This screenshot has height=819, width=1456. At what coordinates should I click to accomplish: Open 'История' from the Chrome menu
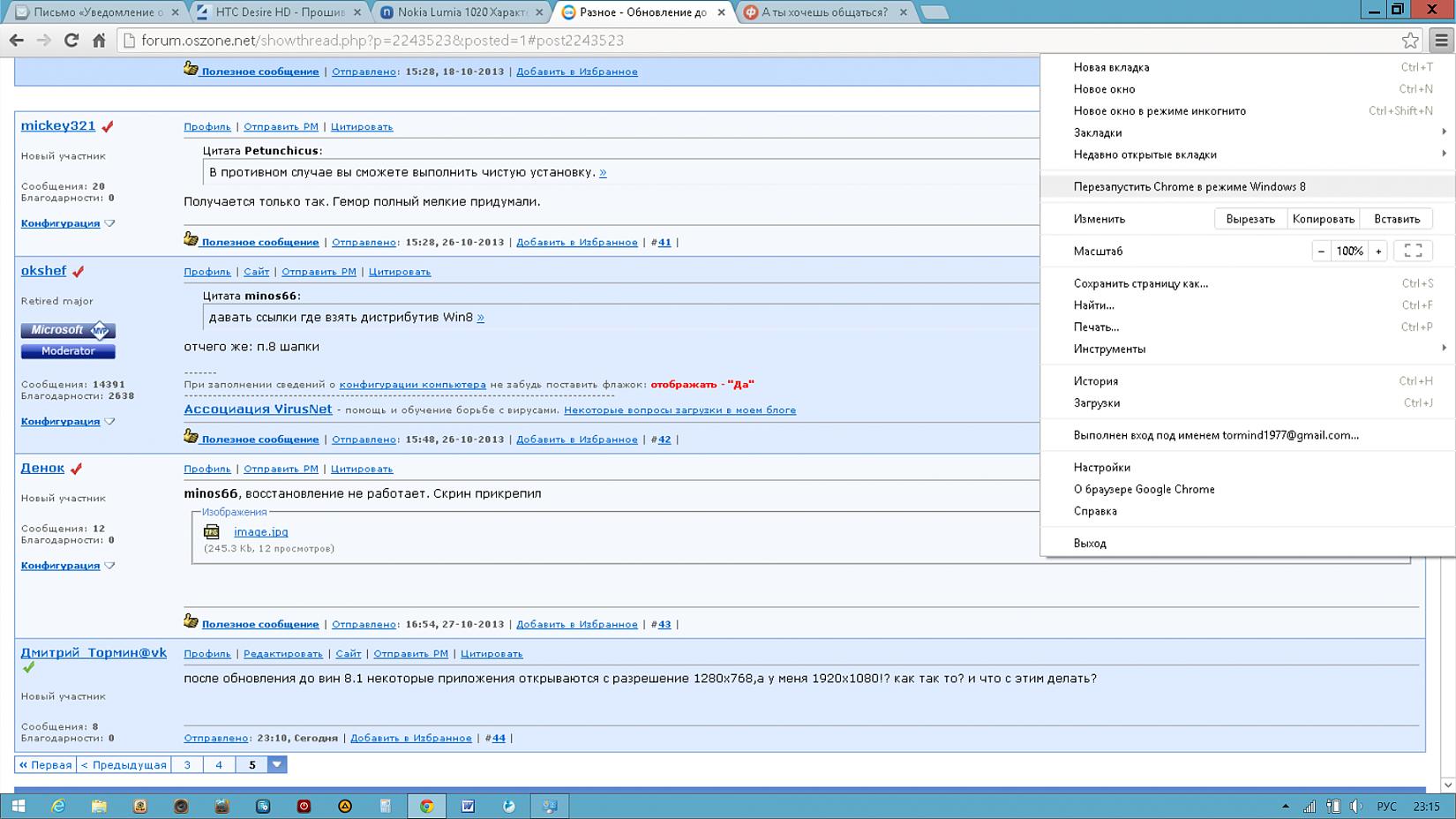1248,381
